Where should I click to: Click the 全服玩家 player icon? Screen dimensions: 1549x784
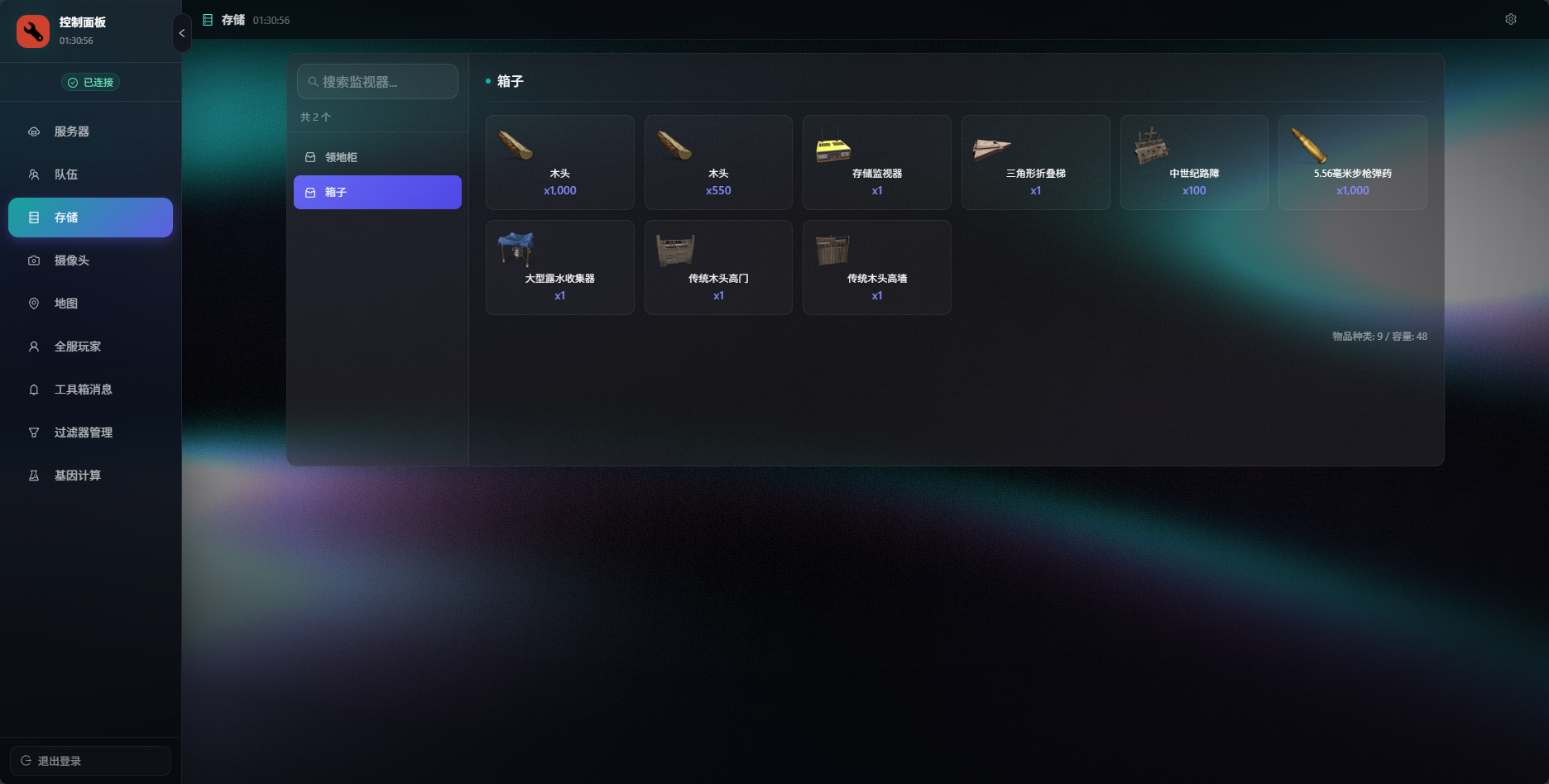[x=34, y=347]
